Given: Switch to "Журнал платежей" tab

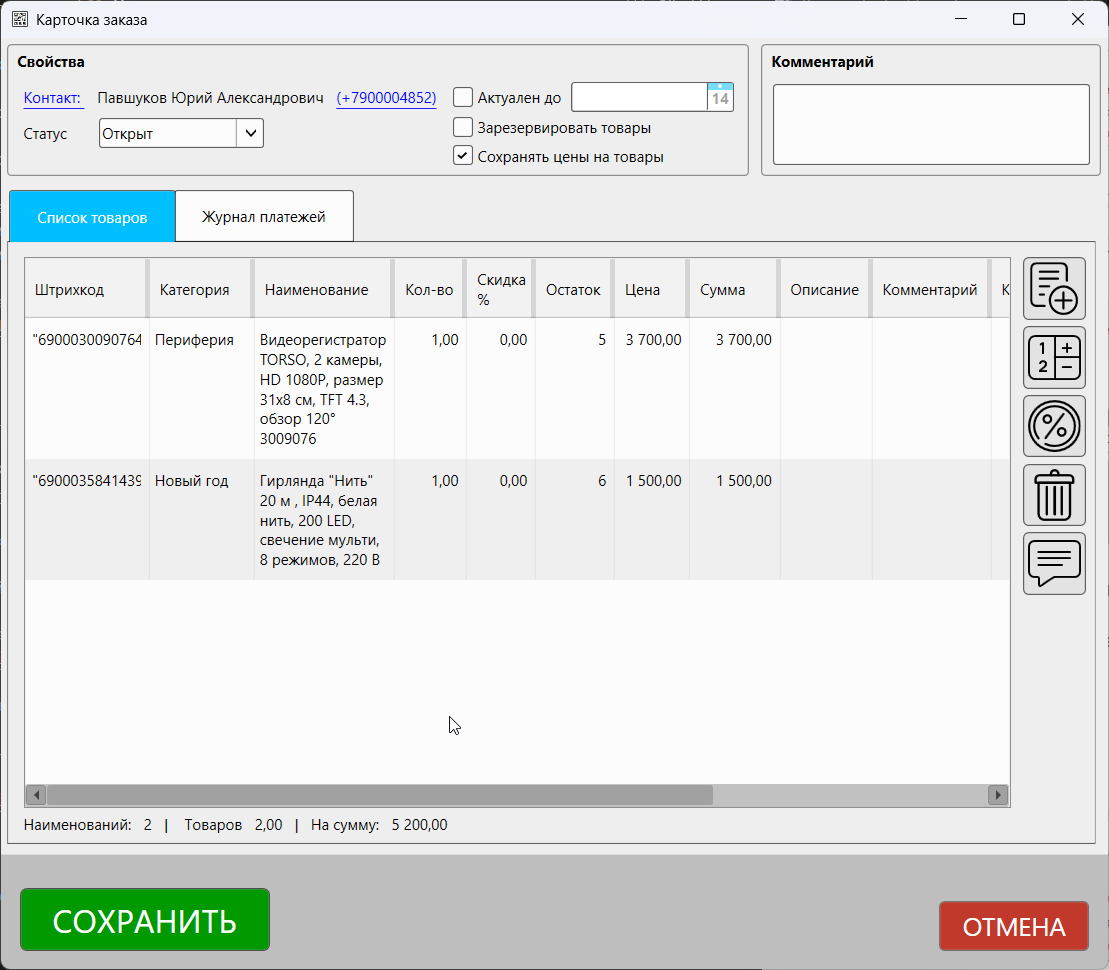Looking at the screenshot, I should point(264,217).
